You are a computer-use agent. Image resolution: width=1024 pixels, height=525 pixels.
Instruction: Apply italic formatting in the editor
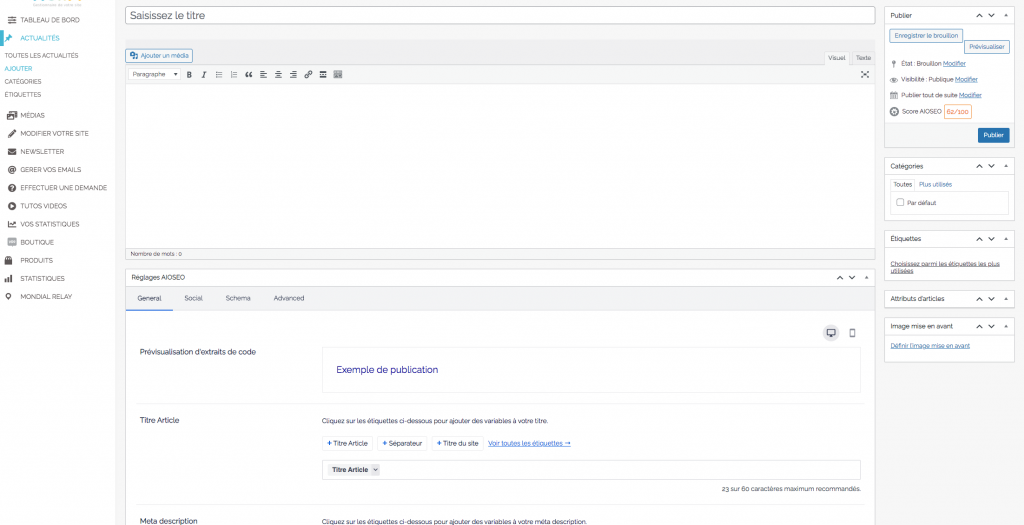204,75
